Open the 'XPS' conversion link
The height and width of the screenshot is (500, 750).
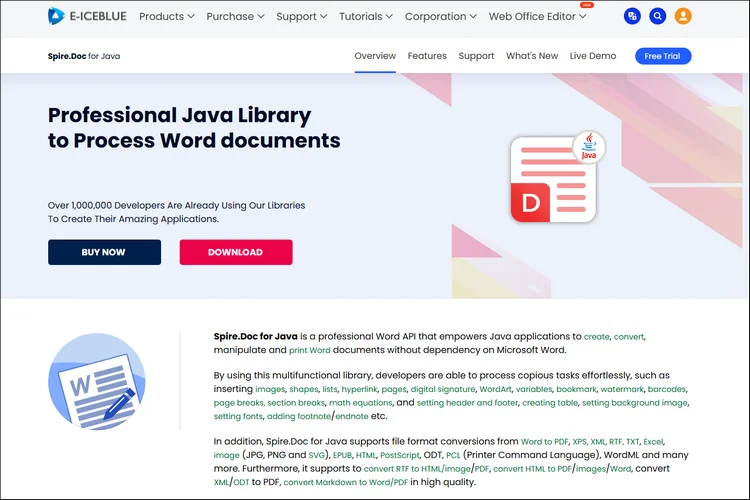coord(579,442)
